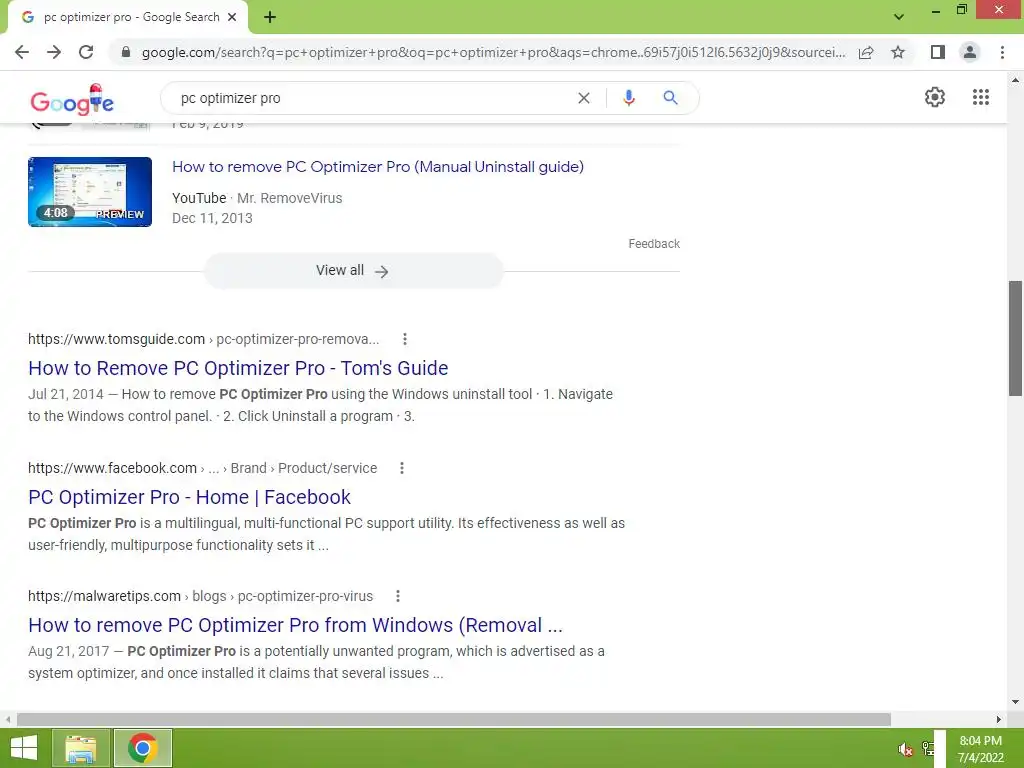Click the vertical scrollbar thumb

click(x=1015, y=338)
